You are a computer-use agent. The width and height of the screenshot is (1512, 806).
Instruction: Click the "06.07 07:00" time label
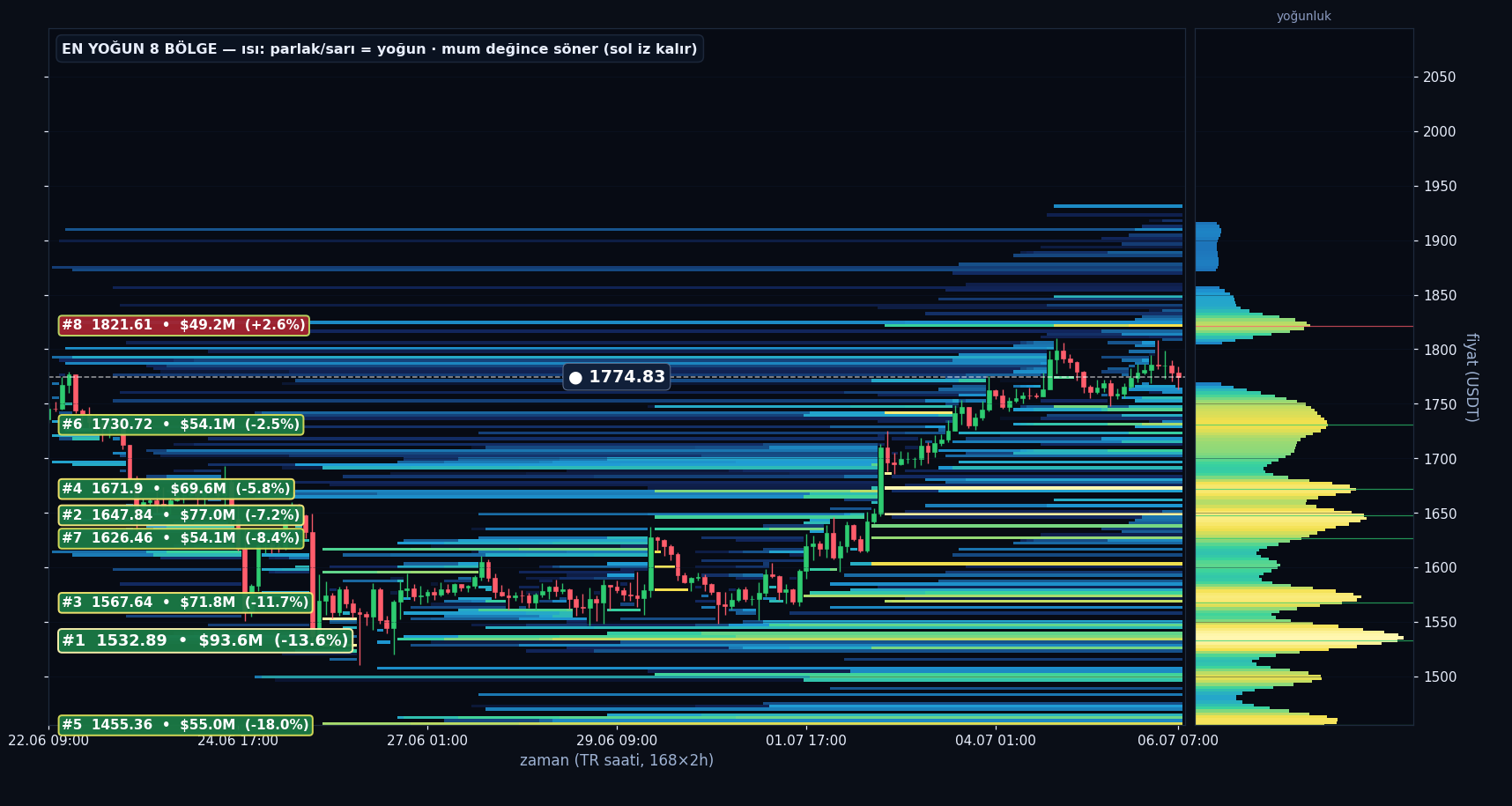pos(1178,741)
